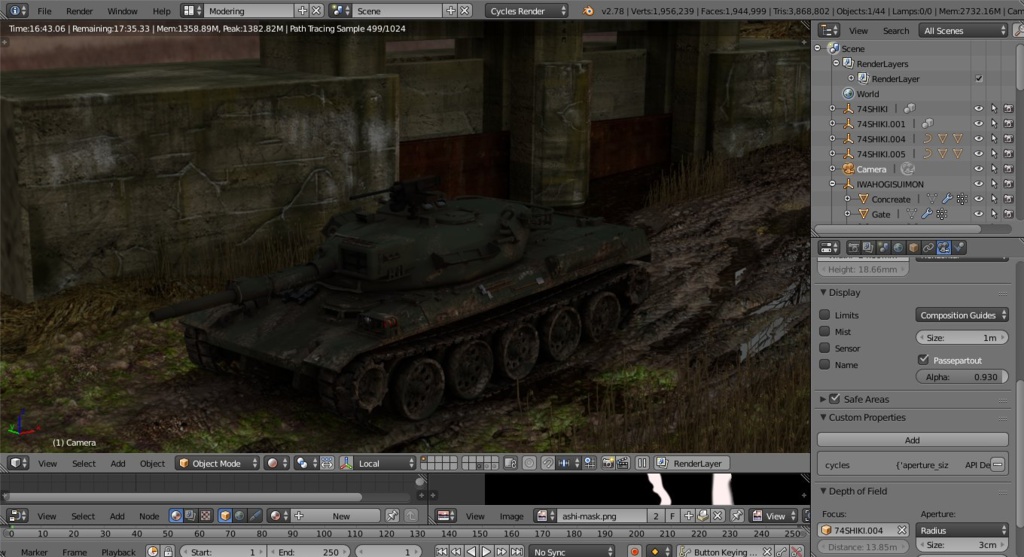
Task: Open the Cycles Render engine dropdown
Action: [x=527, y=11]
